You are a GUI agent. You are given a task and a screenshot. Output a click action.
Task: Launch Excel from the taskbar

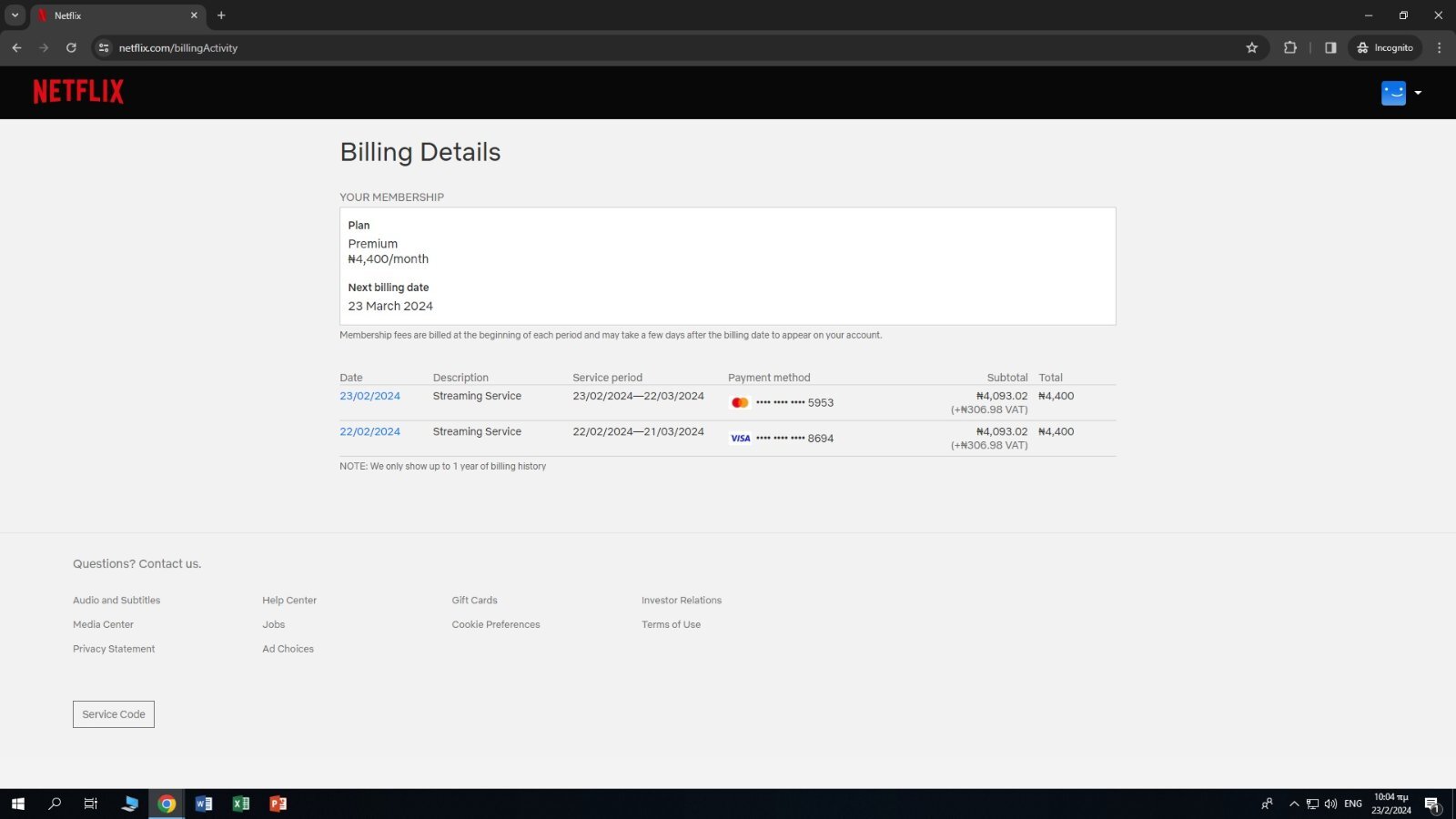[x=241, y=804]
